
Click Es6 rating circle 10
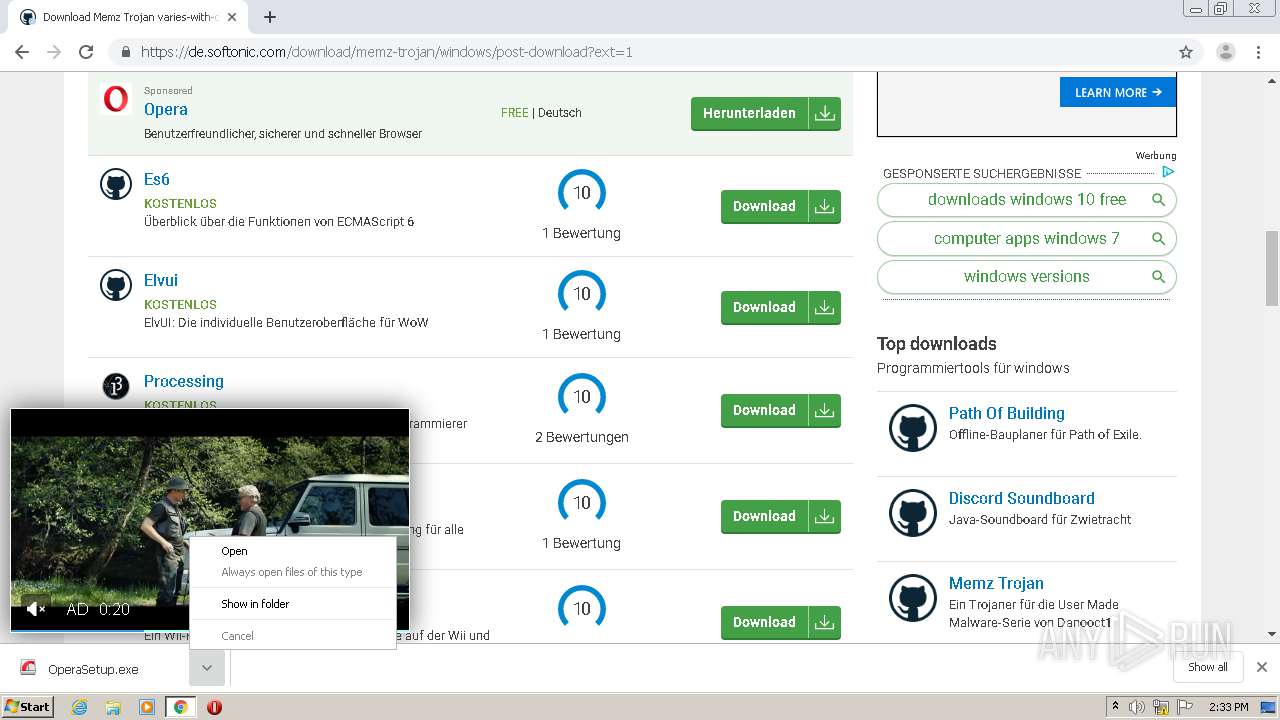coord(581,192)
